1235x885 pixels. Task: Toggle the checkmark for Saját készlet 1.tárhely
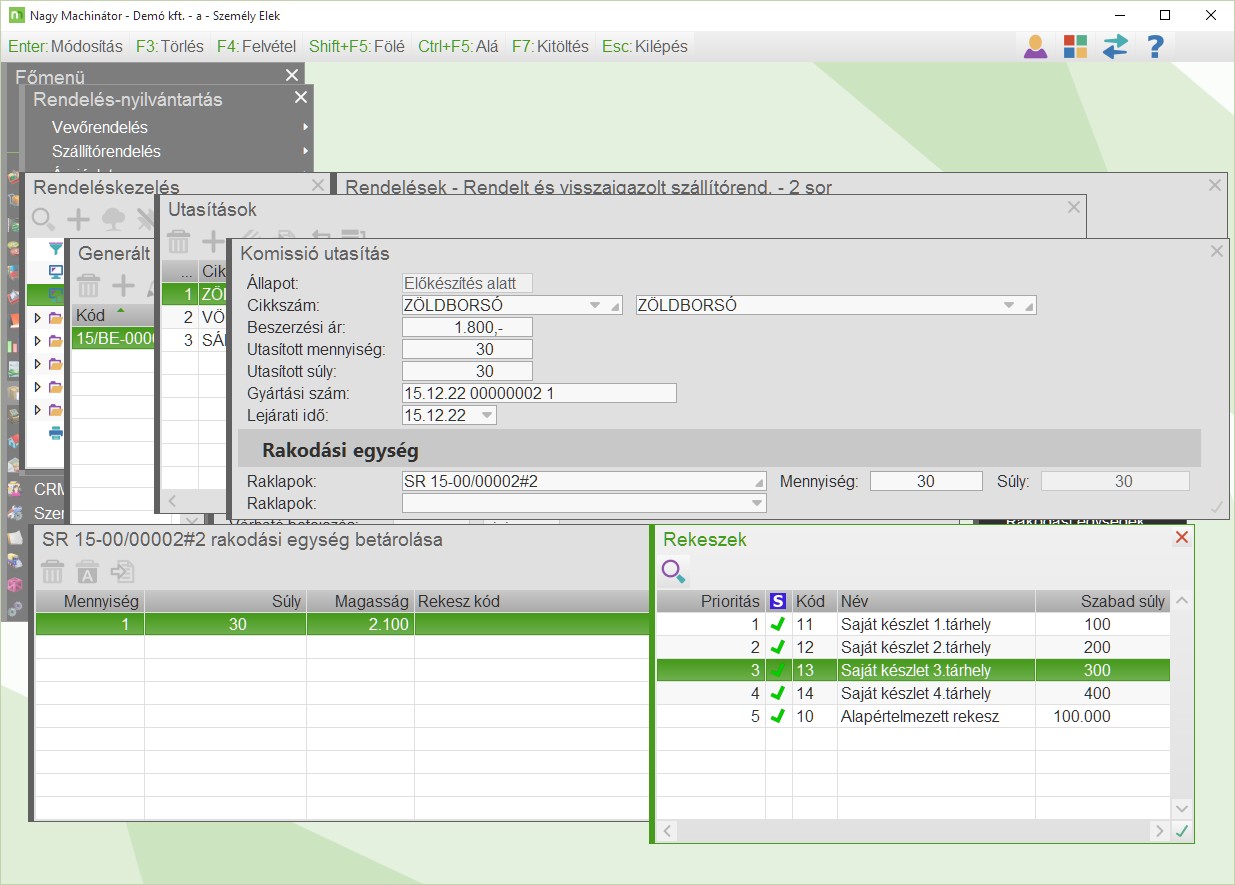coord(778,625)
